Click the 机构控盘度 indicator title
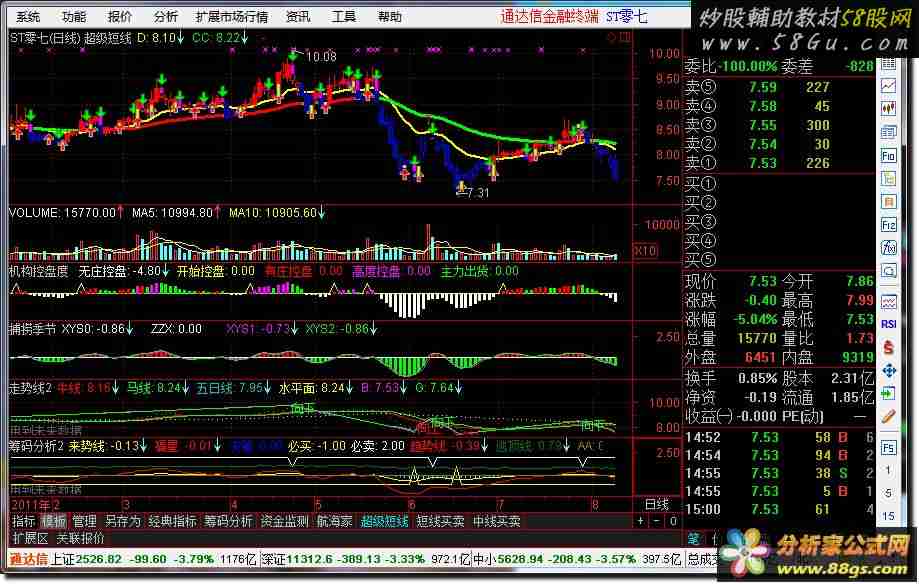 pyautogui.click(x=39, y=271)
